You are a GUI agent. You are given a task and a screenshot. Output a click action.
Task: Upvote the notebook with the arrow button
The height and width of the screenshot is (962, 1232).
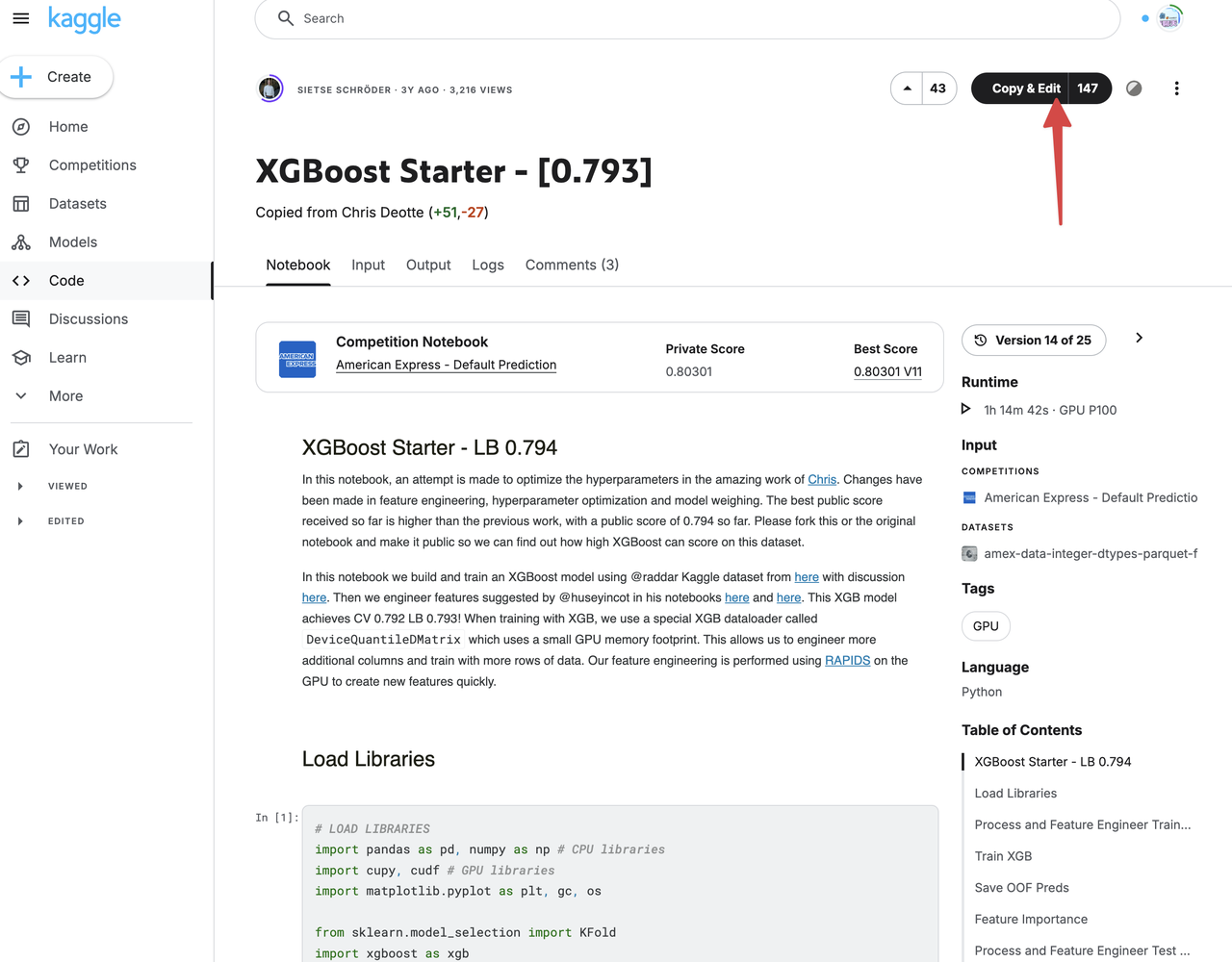tap(907, 89)
